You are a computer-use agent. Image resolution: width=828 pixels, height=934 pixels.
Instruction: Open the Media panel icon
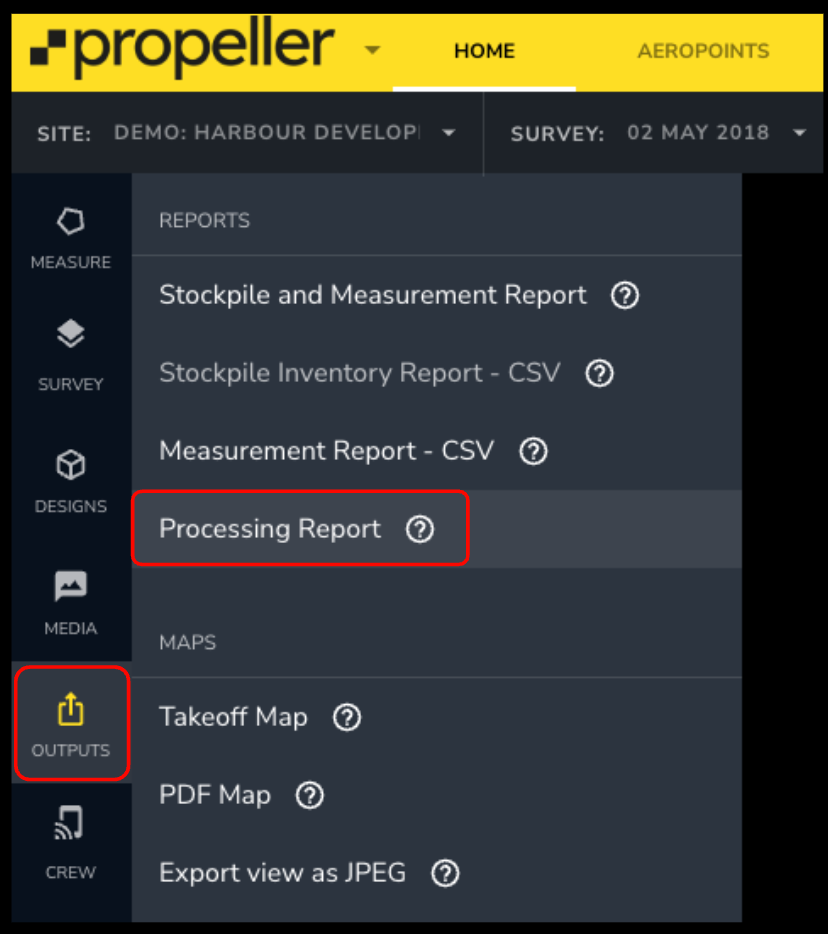pyautogui.click(x=70, y=588)
